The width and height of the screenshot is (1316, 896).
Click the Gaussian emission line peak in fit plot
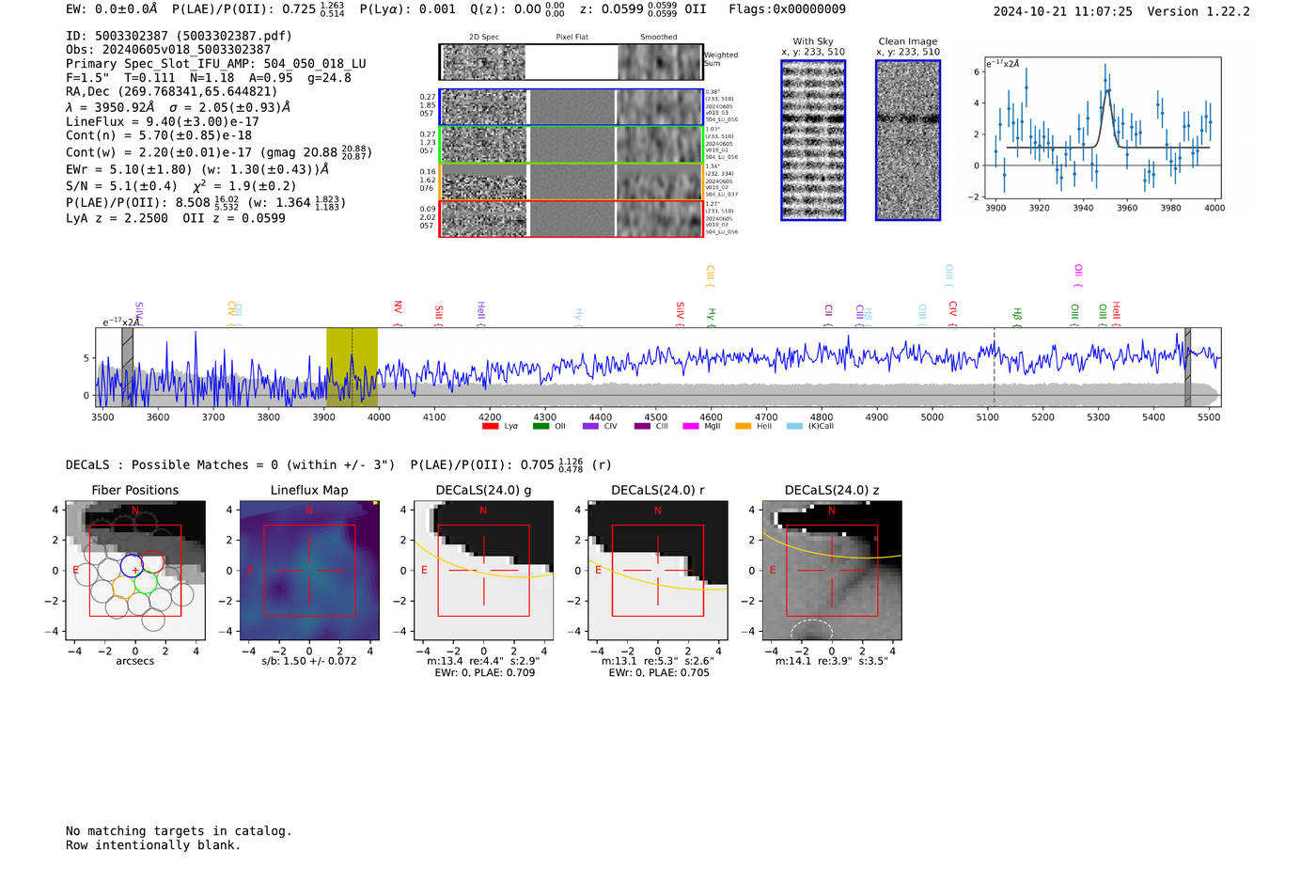[x=1107, y=91]
